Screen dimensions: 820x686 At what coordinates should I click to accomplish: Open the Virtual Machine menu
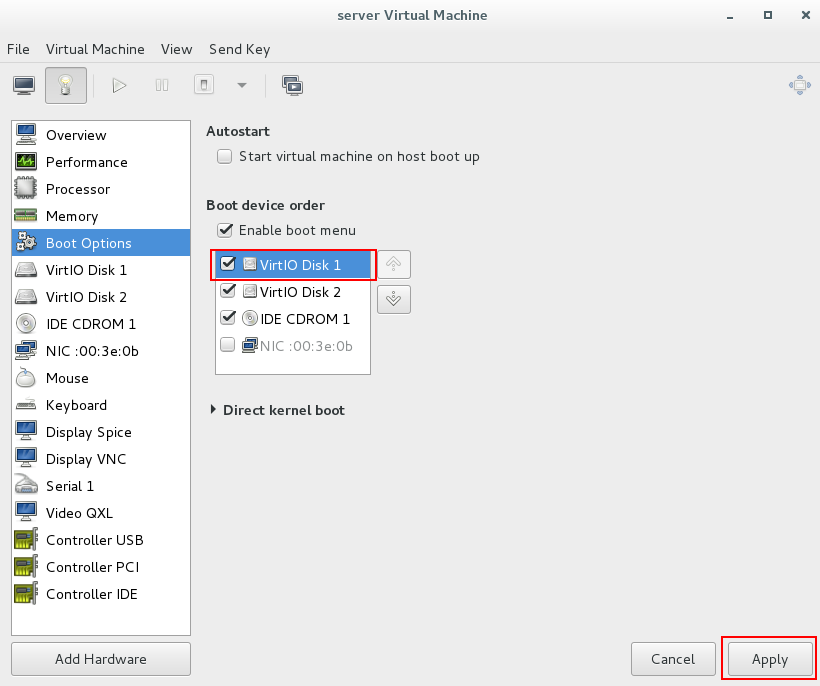95,49
